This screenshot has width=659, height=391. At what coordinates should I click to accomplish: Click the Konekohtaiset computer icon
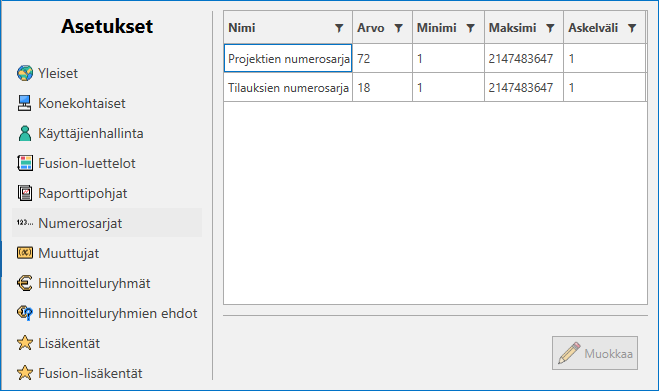[x=25, y=103]
